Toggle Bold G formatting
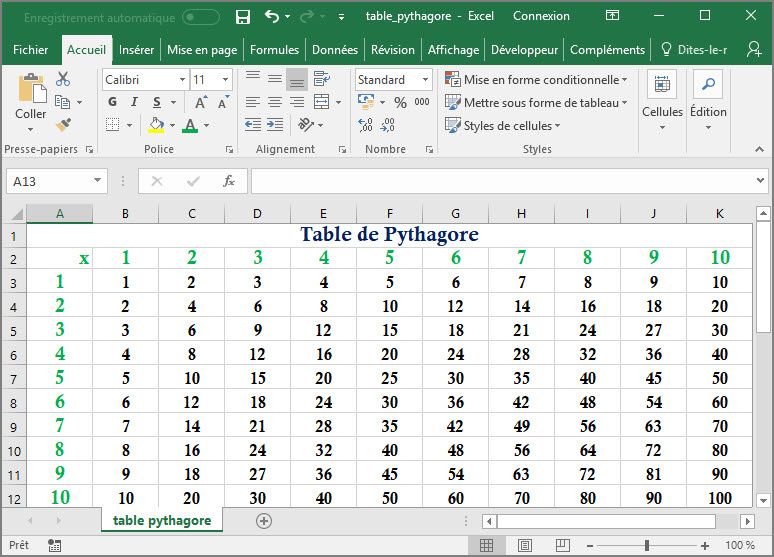774x557 pixels. [113, 102]
